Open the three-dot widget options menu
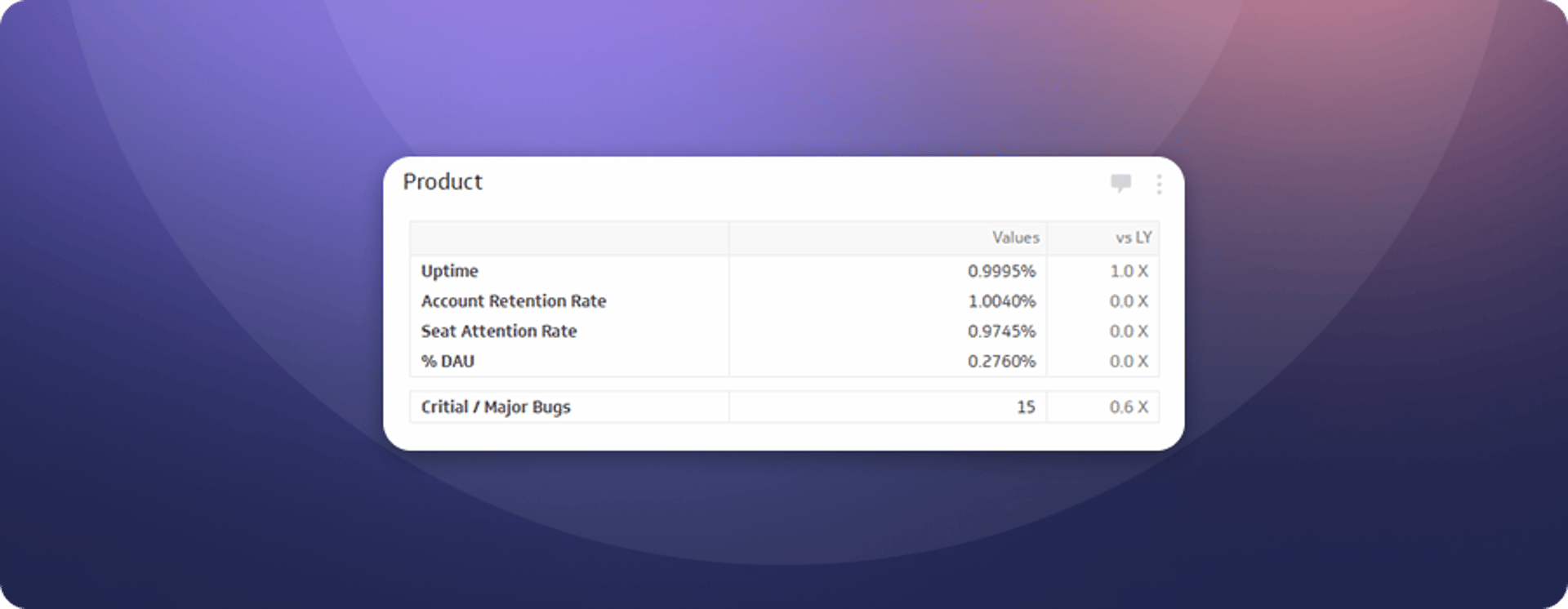This screenshot has height=609, width=1568. [1158, 184]
